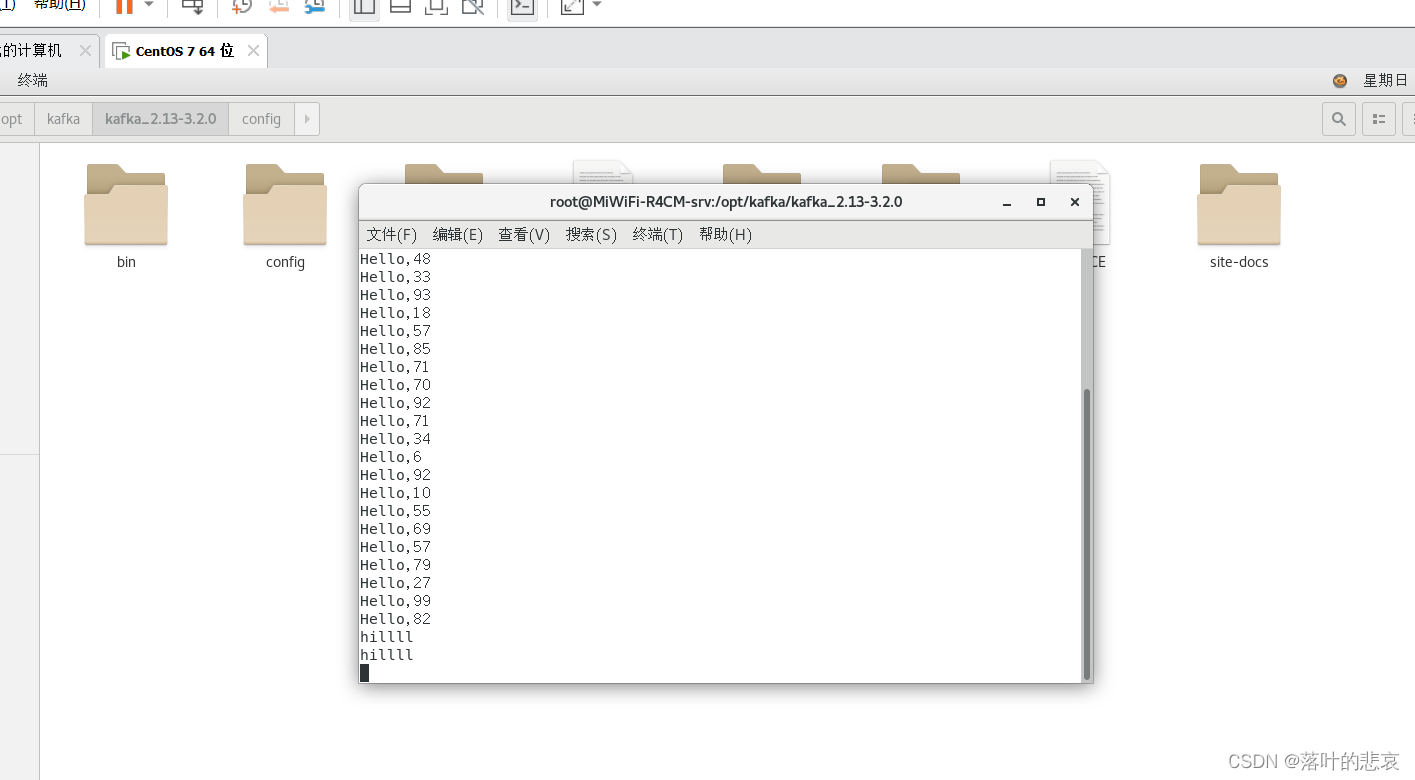Open terminal 帮助(H) menu
This screenshot has height=780, width=1415.
coord(725,234)
